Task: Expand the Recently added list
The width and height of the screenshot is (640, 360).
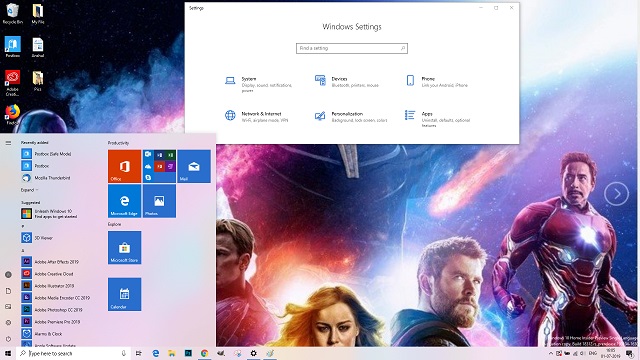Action: (x=29, y=190)
